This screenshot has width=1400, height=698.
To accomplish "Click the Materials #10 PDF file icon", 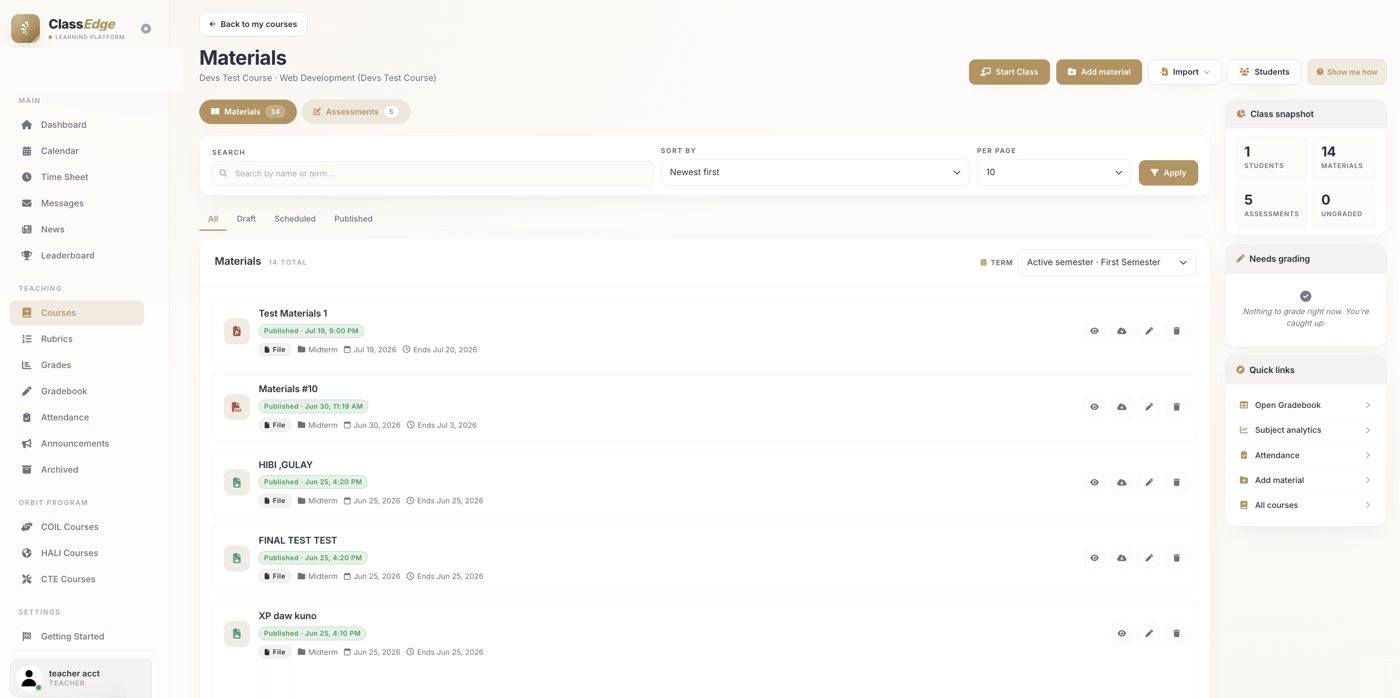I will 237,407.
